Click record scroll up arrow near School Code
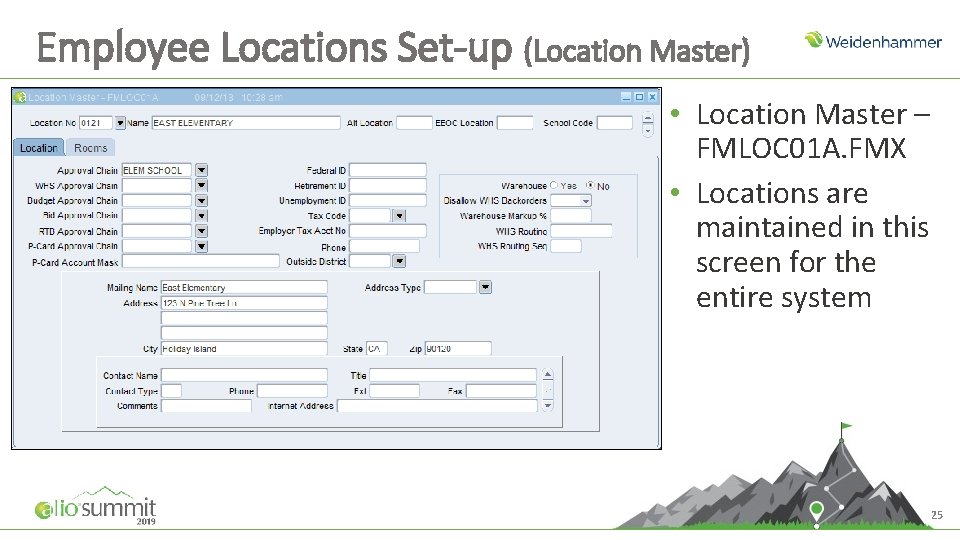 (x=648, y=118)
